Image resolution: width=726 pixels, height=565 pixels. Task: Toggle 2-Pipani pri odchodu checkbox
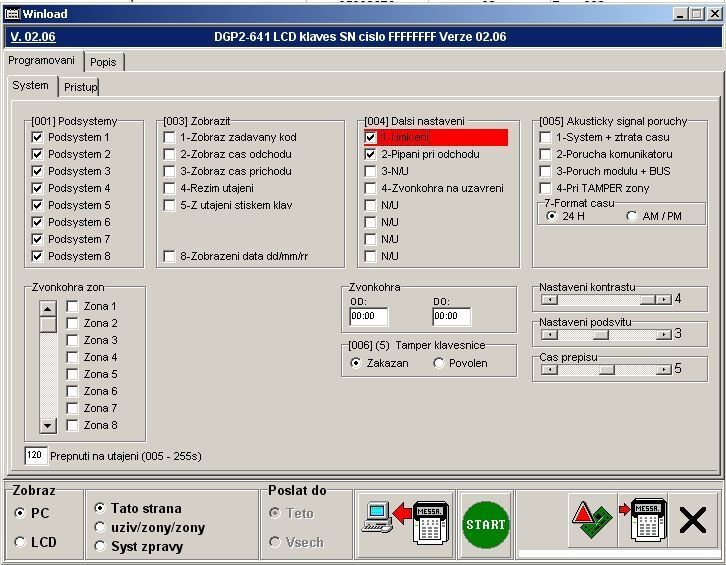[x=371, y=154]
